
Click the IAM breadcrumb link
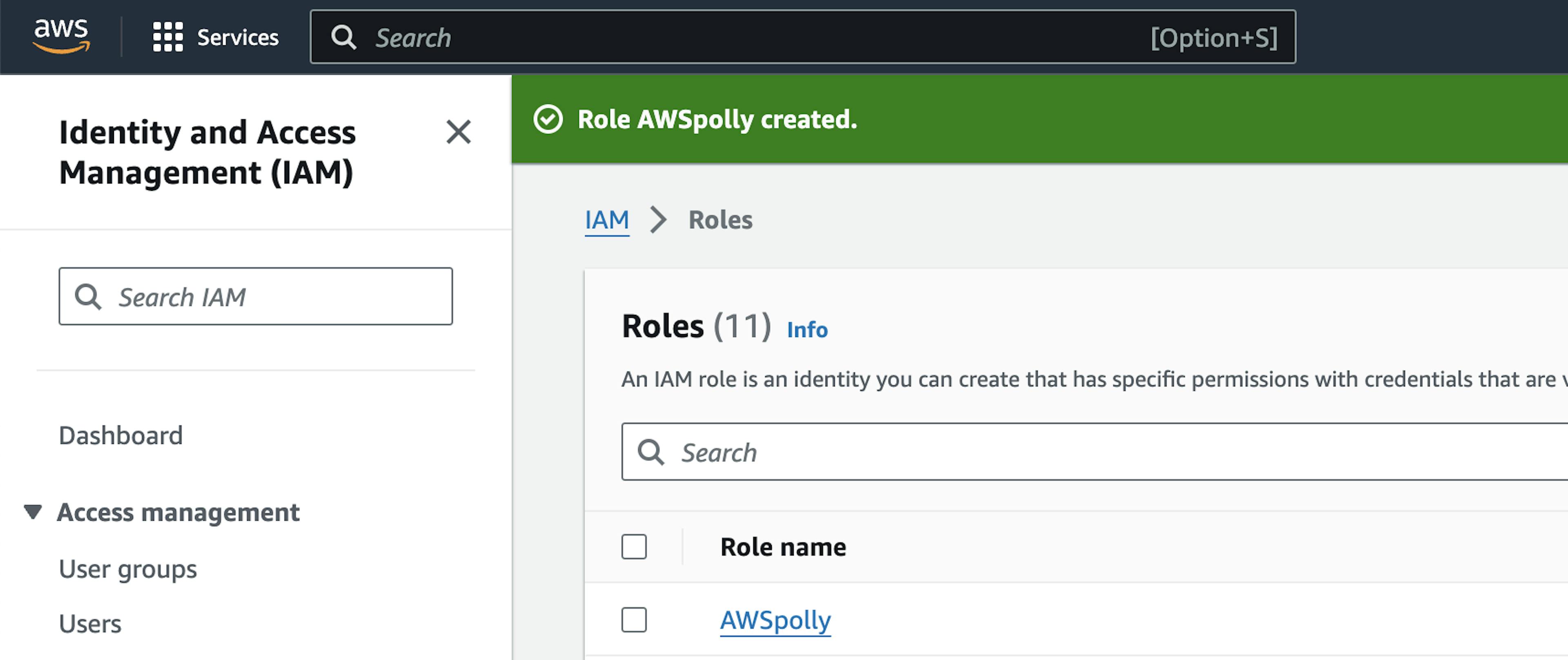click(x=607, y=220)
